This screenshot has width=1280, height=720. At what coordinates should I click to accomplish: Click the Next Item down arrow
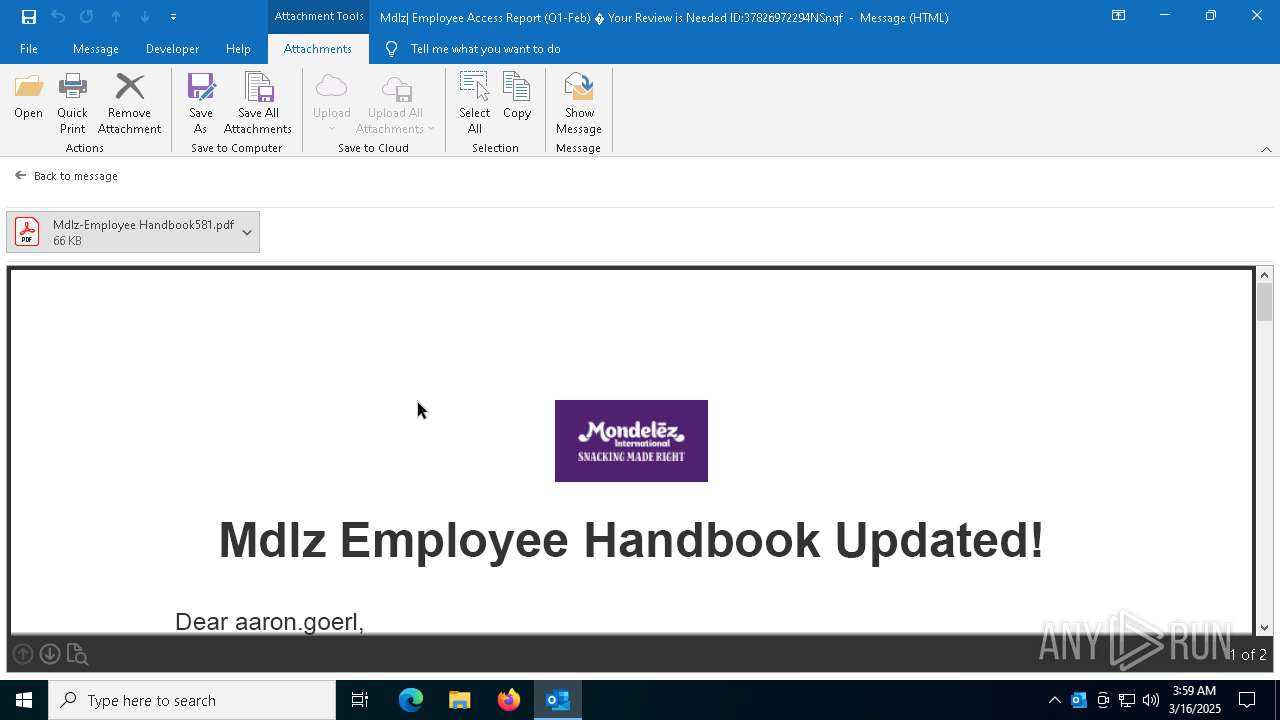[145, 17]
